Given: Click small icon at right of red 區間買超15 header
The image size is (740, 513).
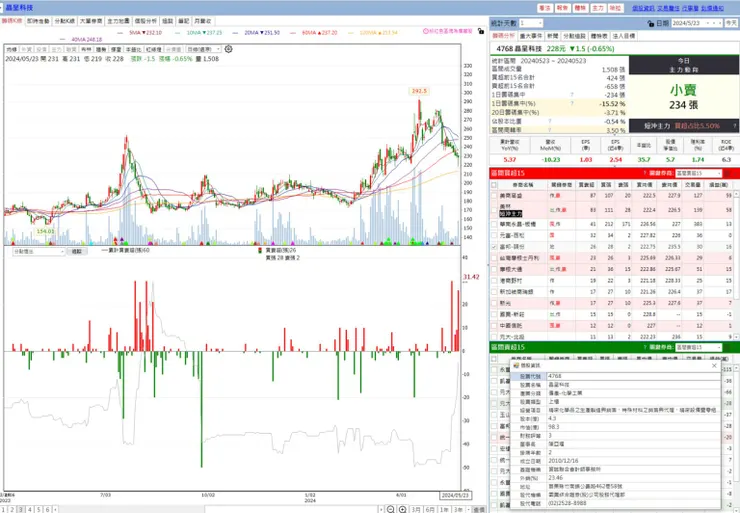Looking at the screenshot, I should pyautogui.click(x=727, y=173).
